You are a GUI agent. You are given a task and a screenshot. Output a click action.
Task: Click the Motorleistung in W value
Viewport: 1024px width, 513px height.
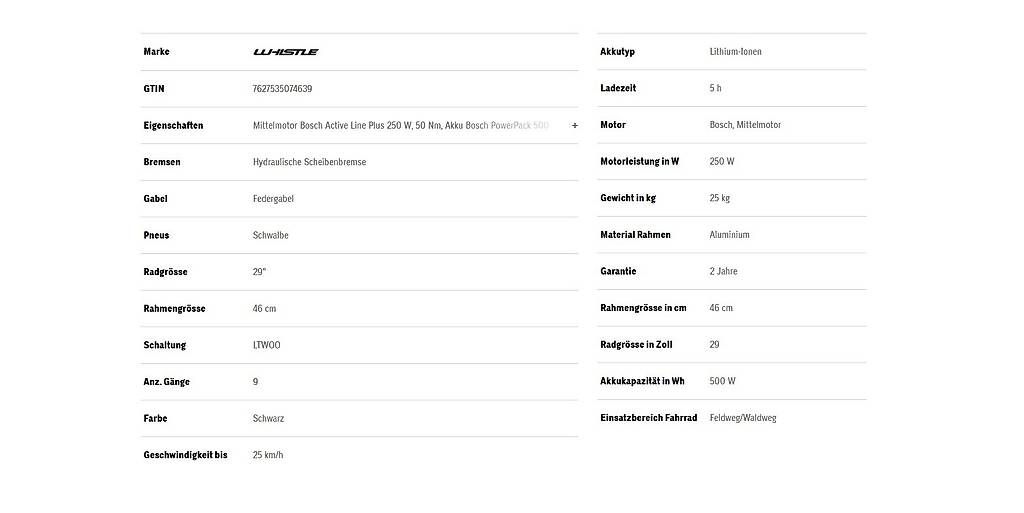[722, 161]
